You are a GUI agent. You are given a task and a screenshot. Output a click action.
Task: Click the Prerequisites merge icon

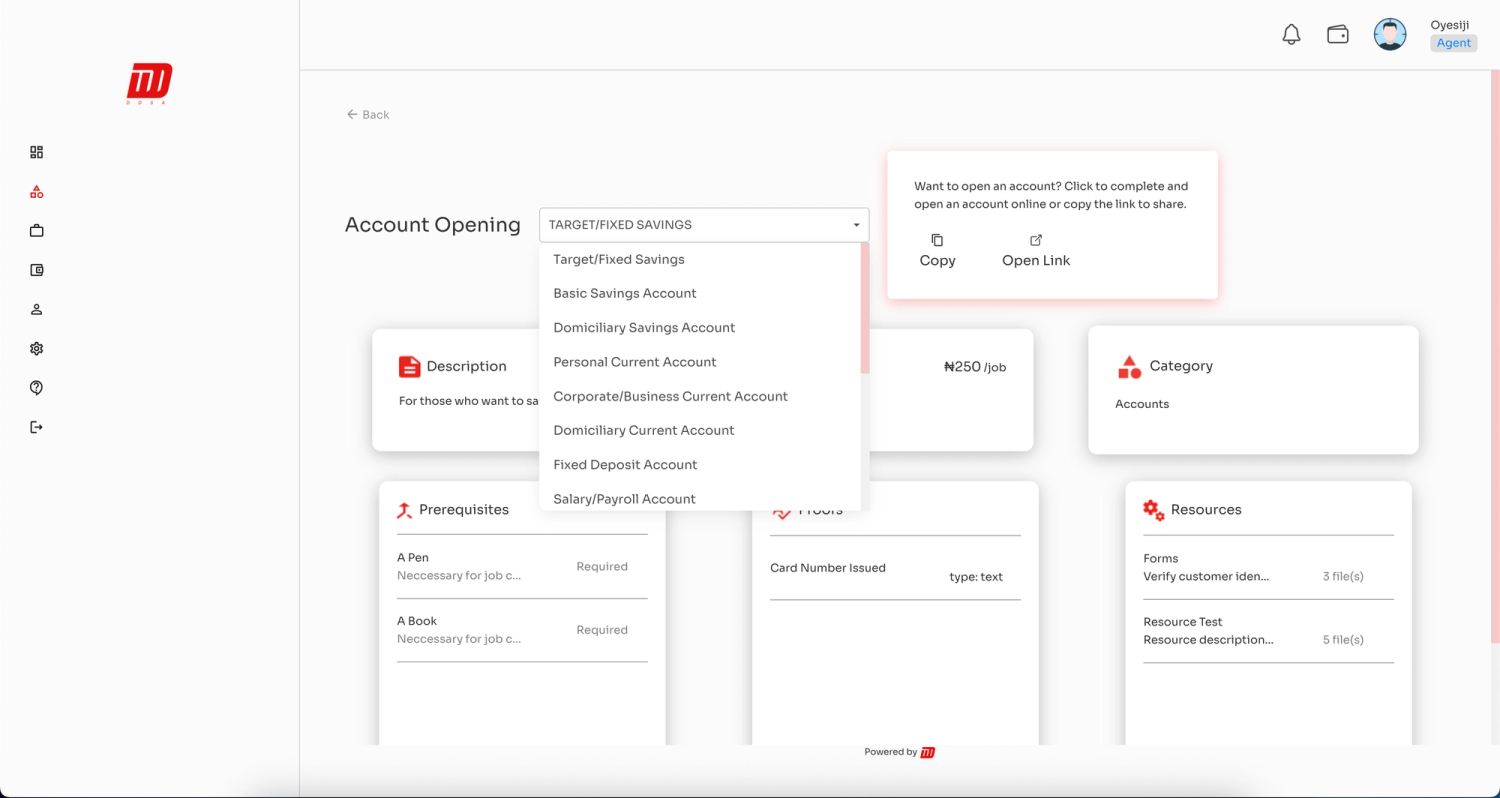point(404,510)
